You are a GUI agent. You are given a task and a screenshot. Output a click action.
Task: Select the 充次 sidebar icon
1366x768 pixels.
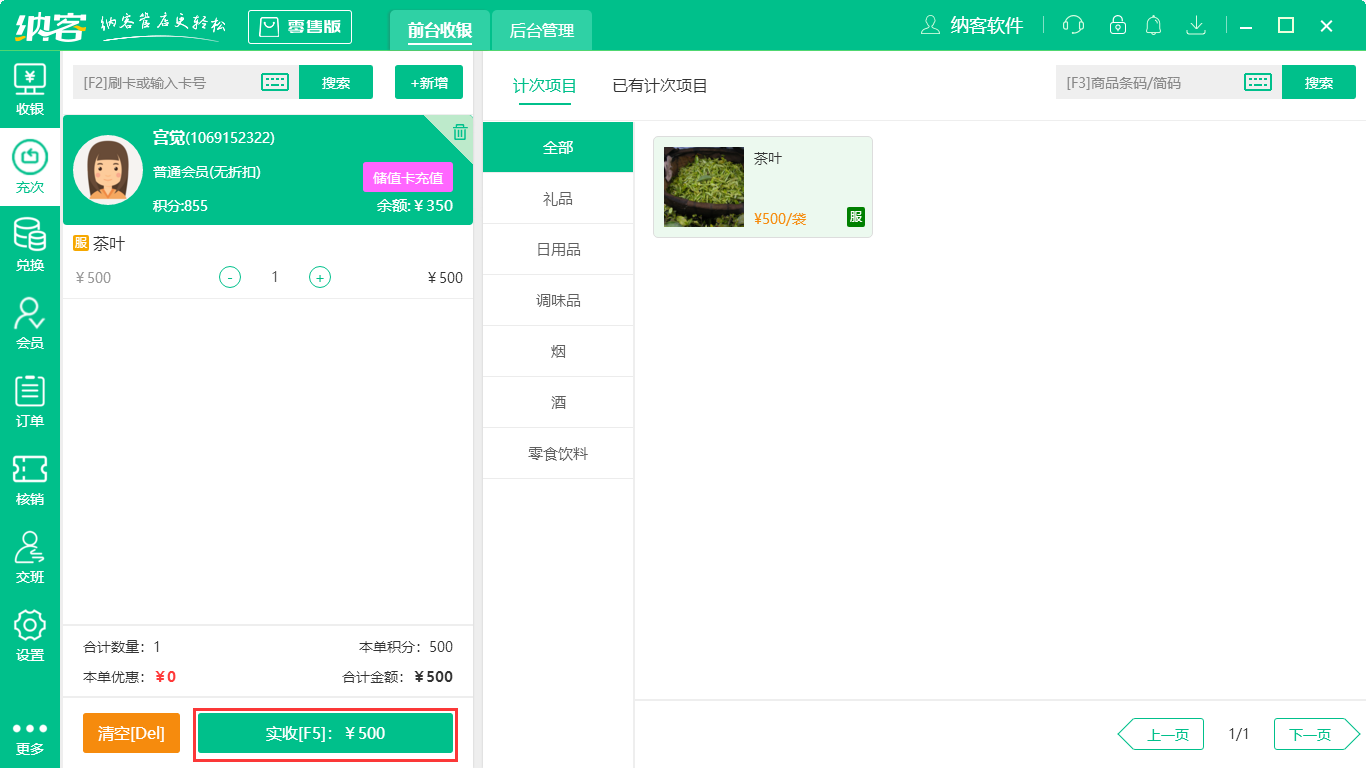tap(30, 167)
